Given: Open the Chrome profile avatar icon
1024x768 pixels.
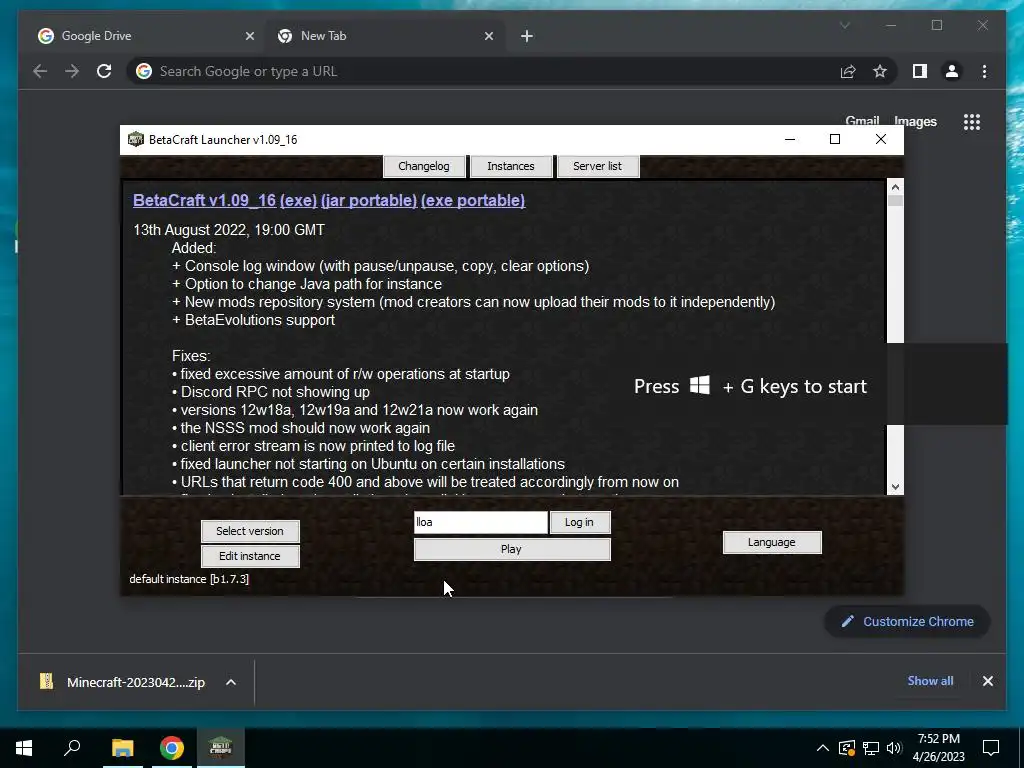Looking at the screenshot, I should pos(952,71).
